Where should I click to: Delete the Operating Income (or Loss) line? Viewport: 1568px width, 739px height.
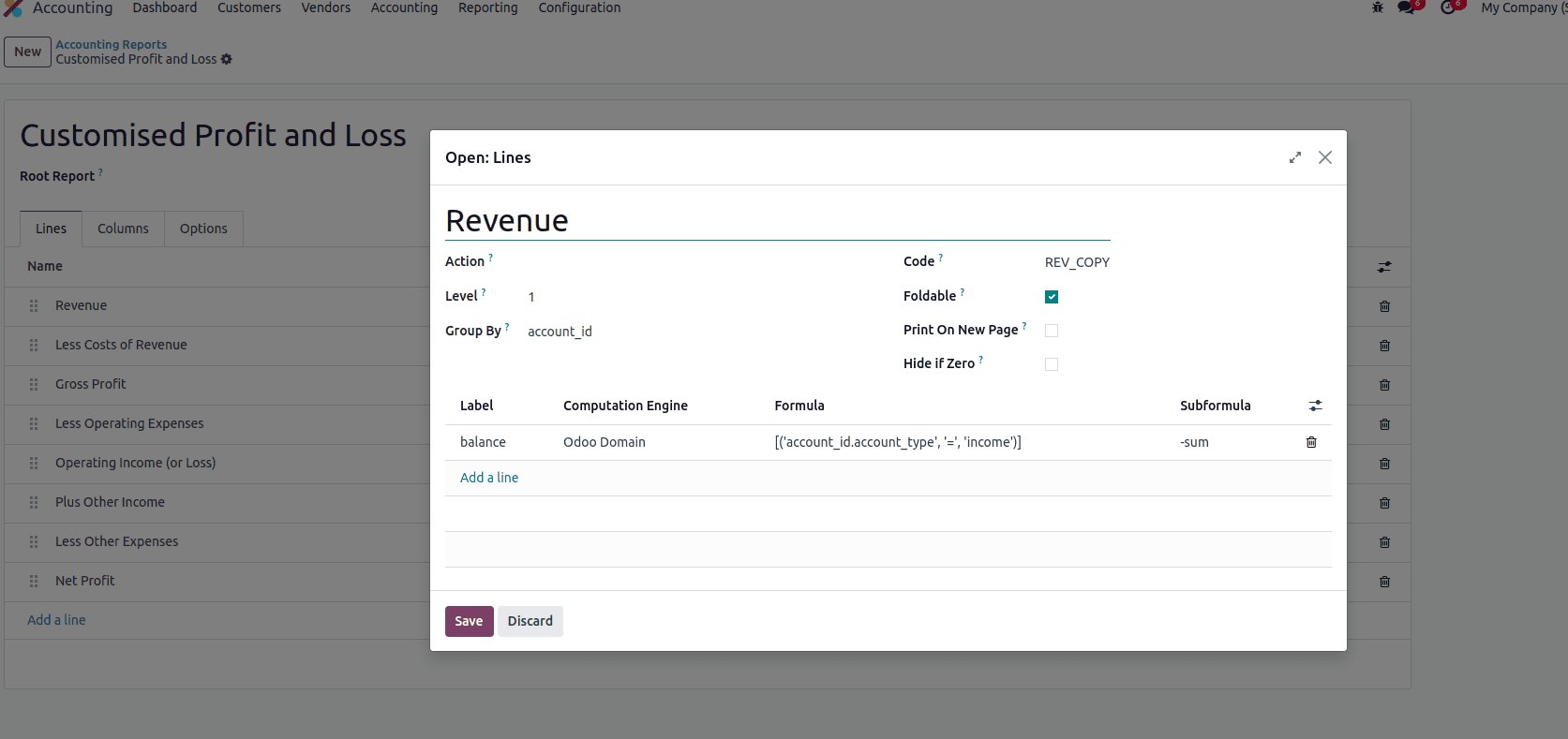pyautogui.click(x=1384, y=464)
